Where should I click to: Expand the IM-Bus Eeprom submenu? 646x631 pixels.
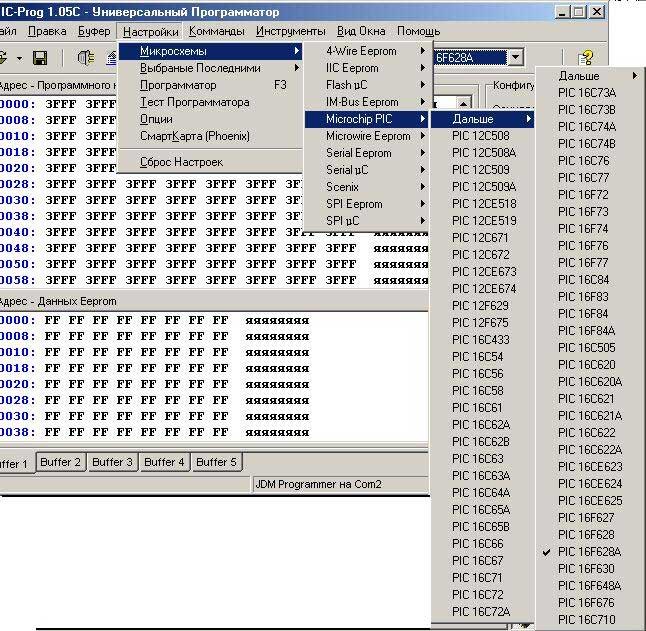point(367,102)
